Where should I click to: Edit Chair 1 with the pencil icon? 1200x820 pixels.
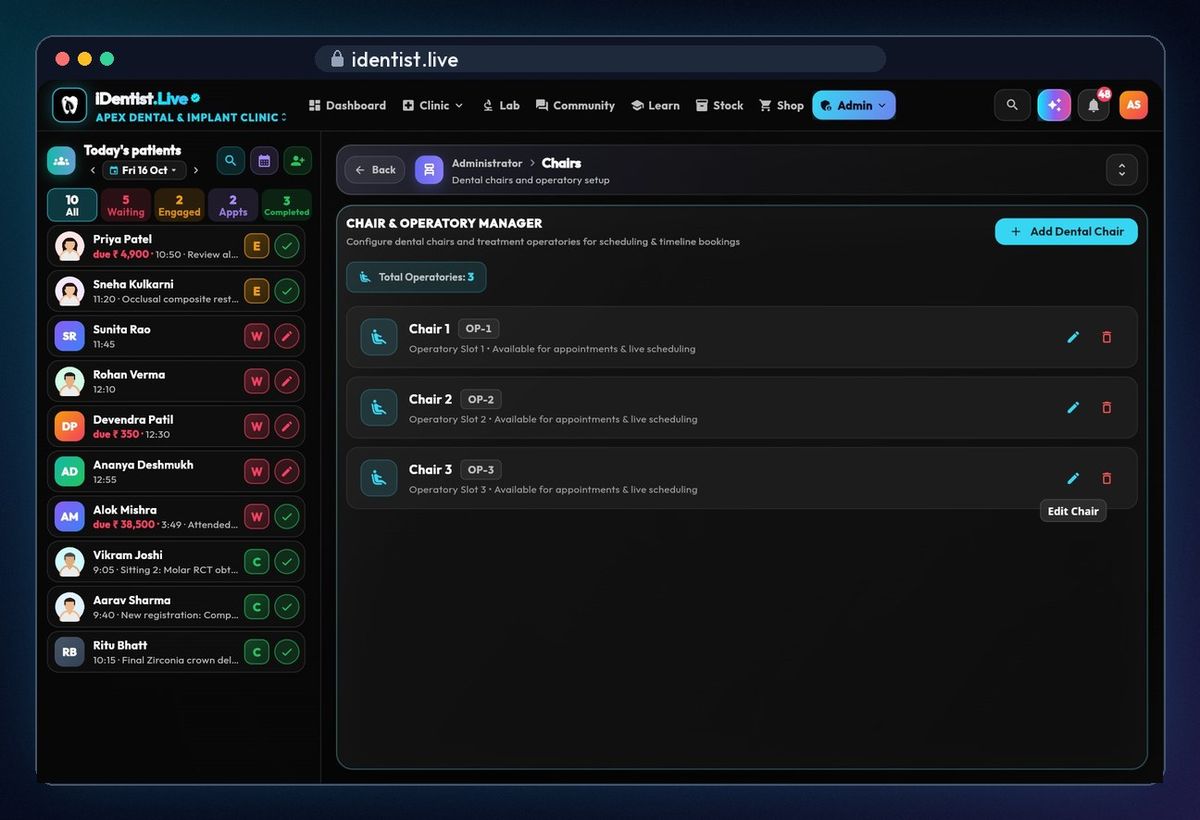click(1073, 337)
